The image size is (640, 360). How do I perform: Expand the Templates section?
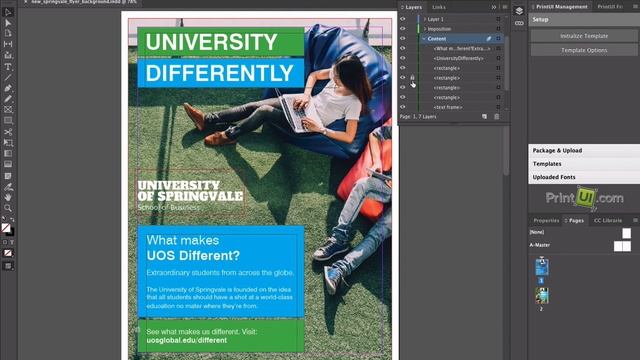pyautogui.click(x=584, y=164)
